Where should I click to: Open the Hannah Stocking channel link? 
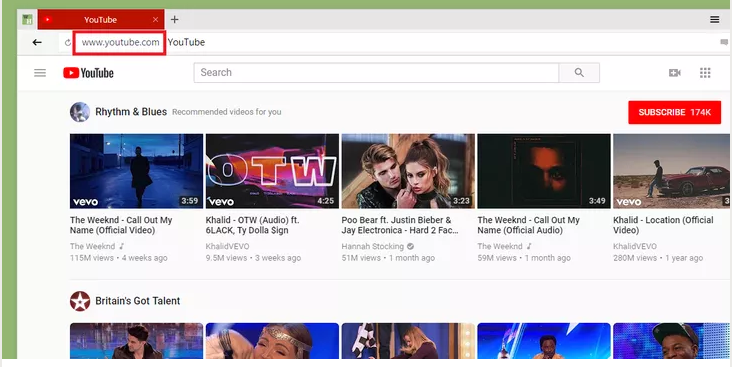[373, 247]
